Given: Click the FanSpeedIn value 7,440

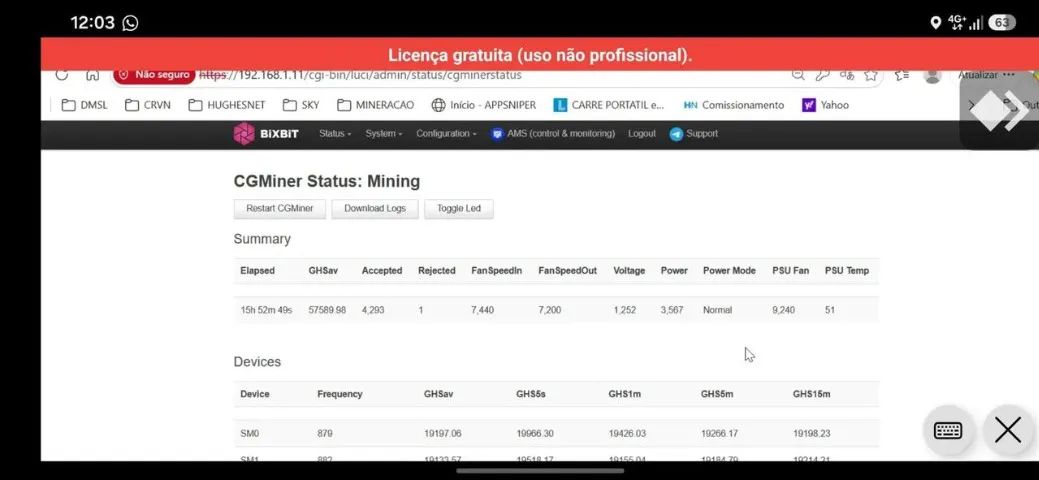Looking at the screenshot, I should coord(482,310).
